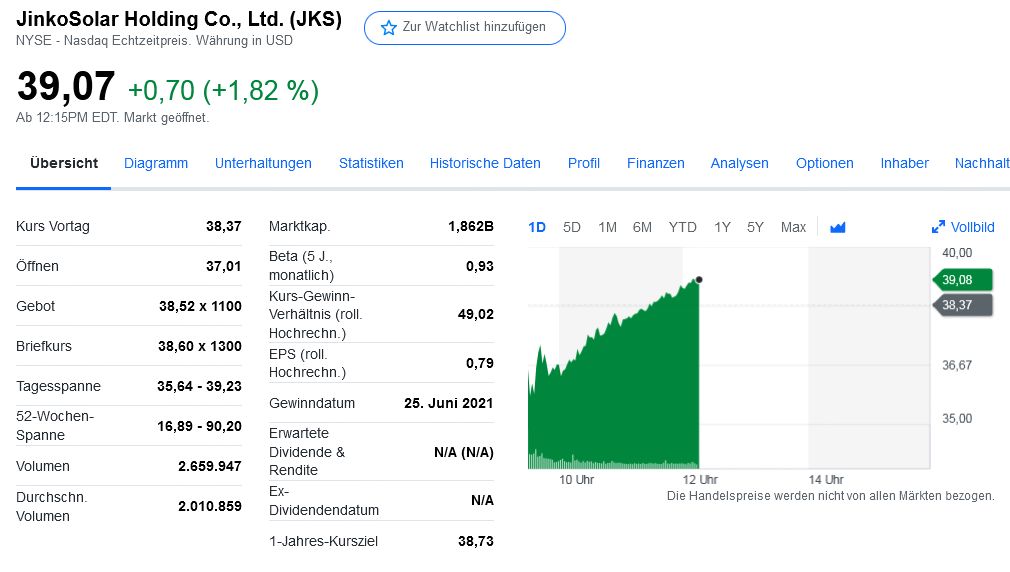The height and width of the screenshot is (572, 1010).
Task: Show the Max chart range
Action: [793, 227]
